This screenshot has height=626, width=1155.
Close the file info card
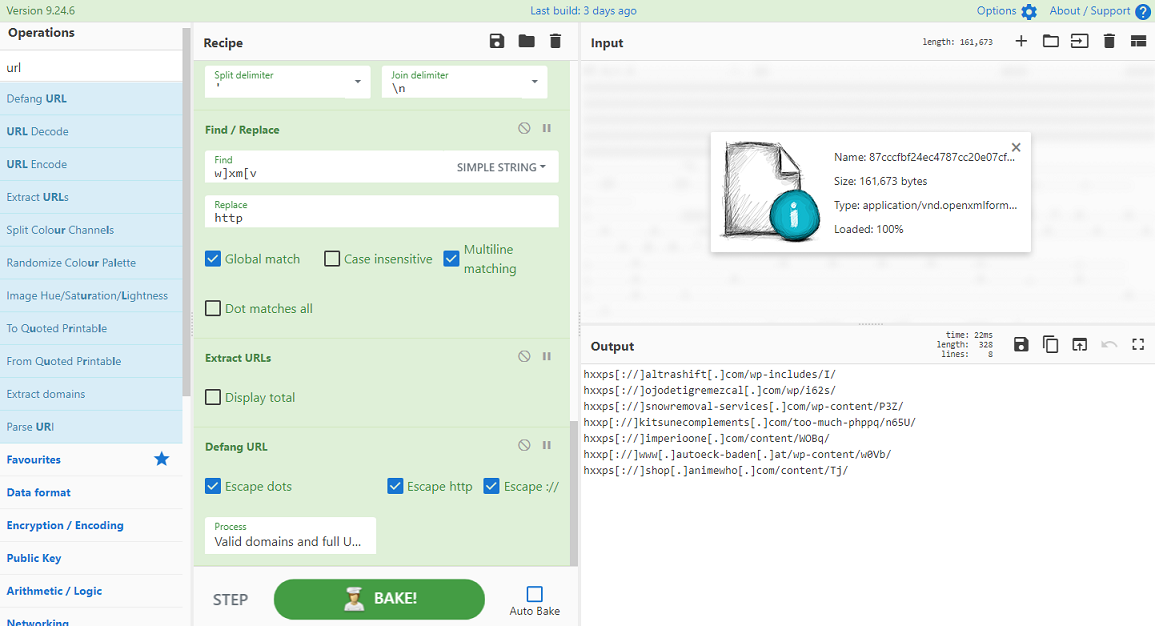click(1017, 147)
